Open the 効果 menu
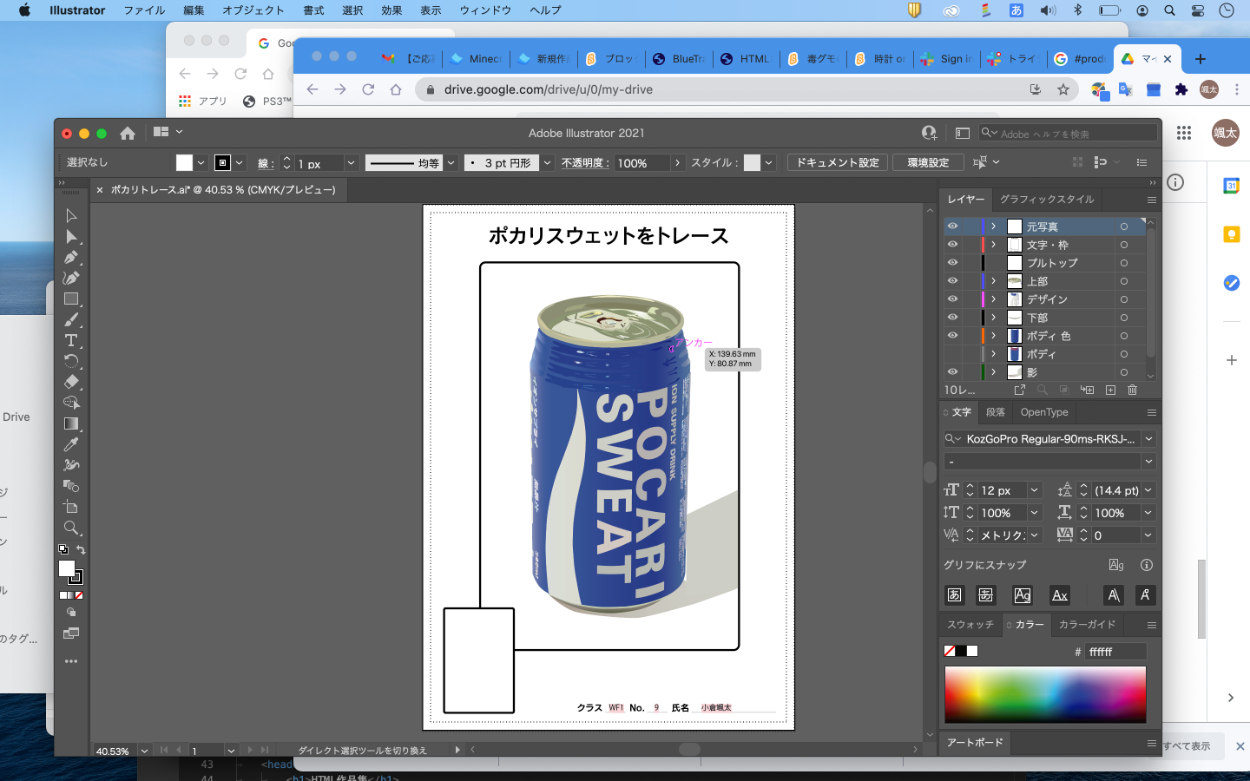The width and height of the screenshot is (1250, 781). click(x=392, y=10)
